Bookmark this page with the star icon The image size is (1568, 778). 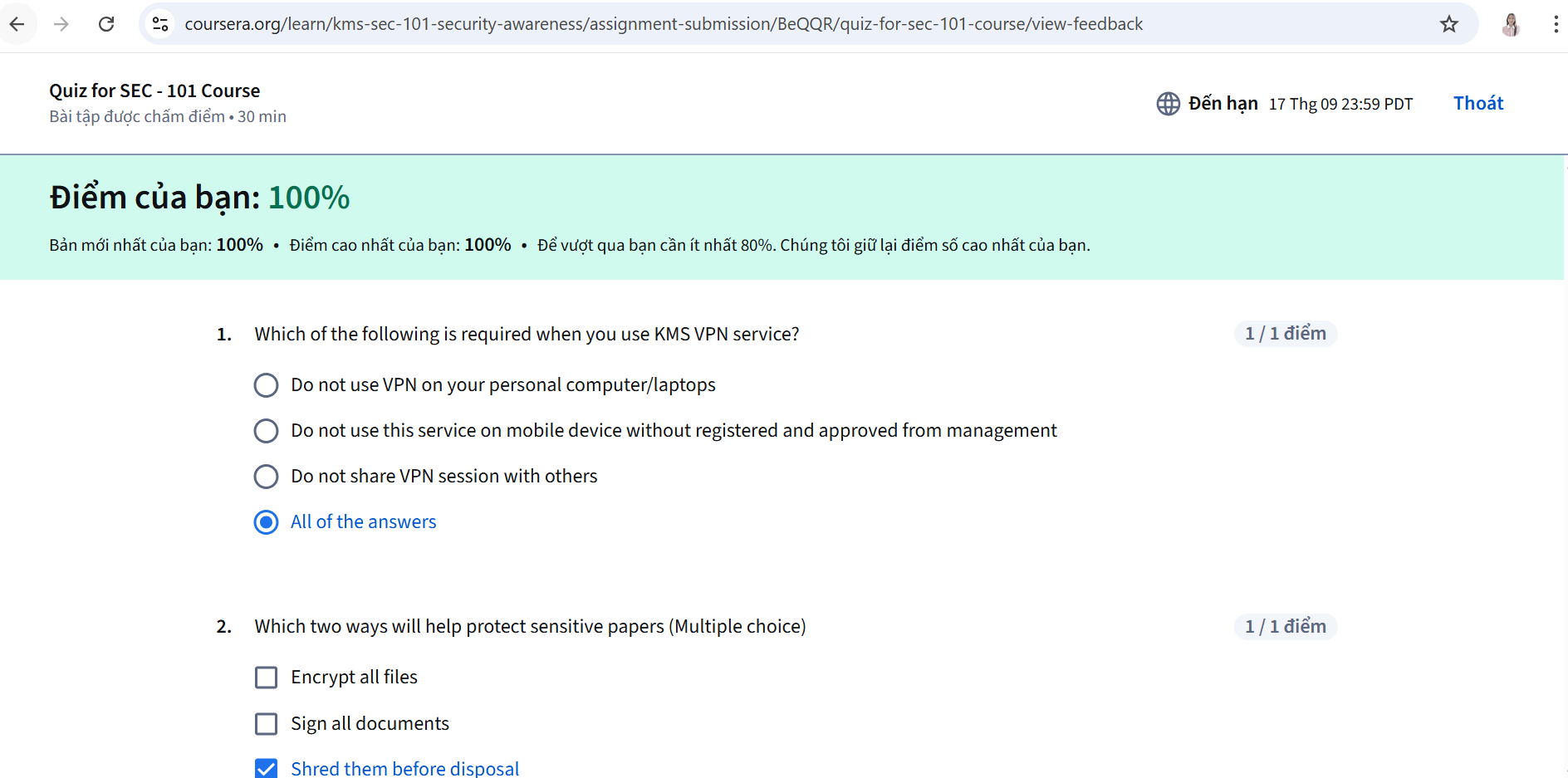click(x=1449, y=24)
